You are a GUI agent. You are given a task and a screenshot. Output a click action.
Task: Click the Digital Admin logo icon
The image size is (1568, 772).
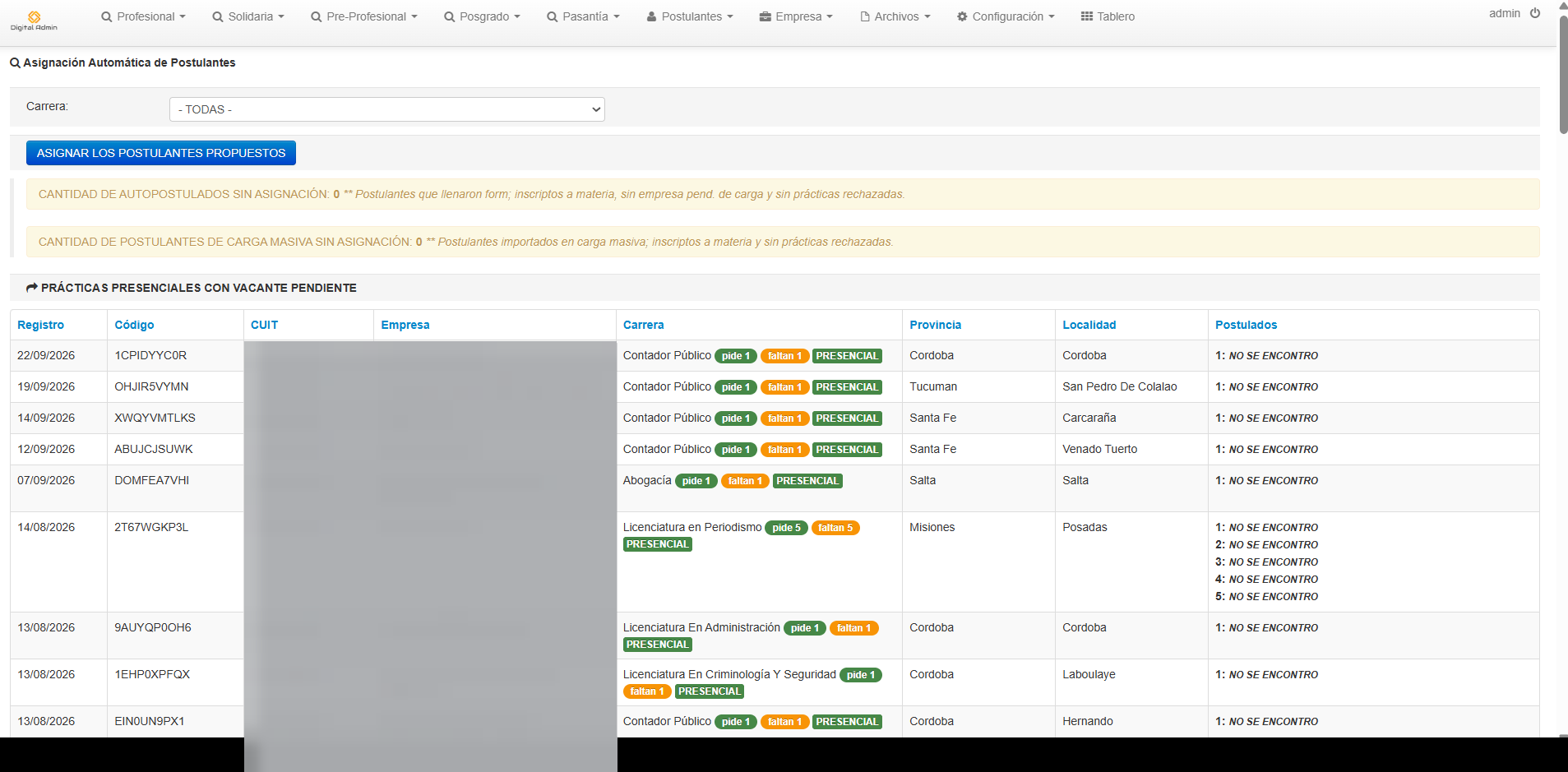pyautogui.click(x=34, y=16)
